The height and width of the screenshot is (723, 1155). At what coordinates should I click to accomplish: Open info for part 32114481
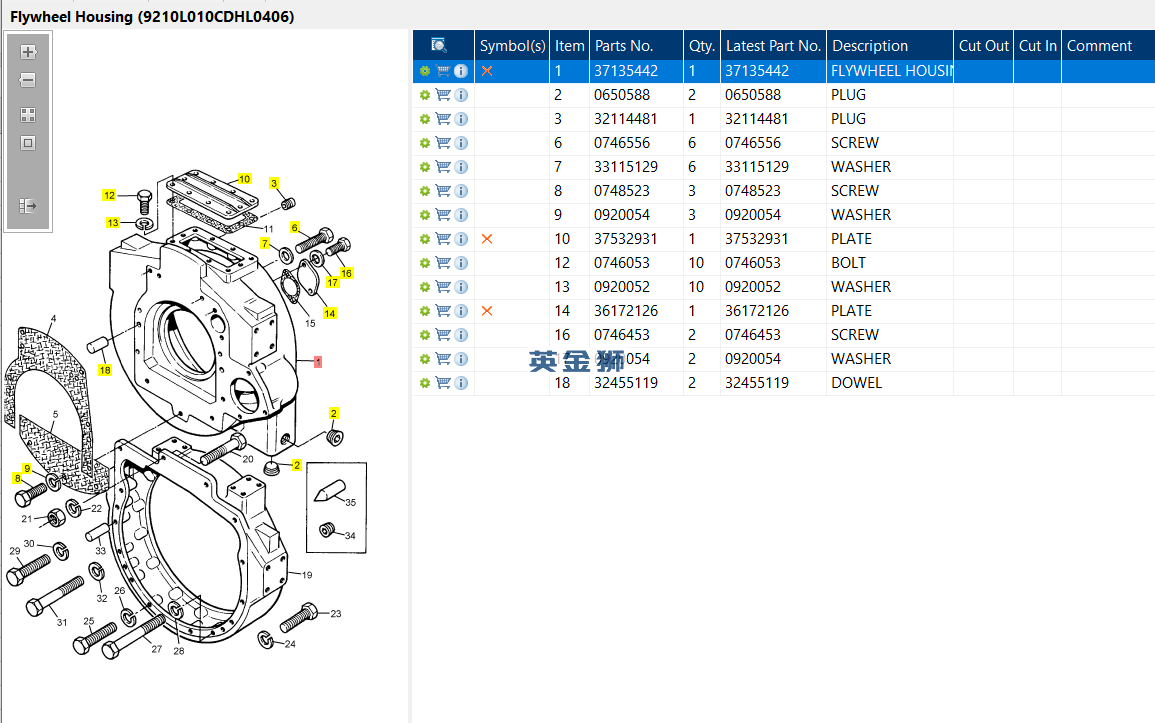tap(461, 119)
